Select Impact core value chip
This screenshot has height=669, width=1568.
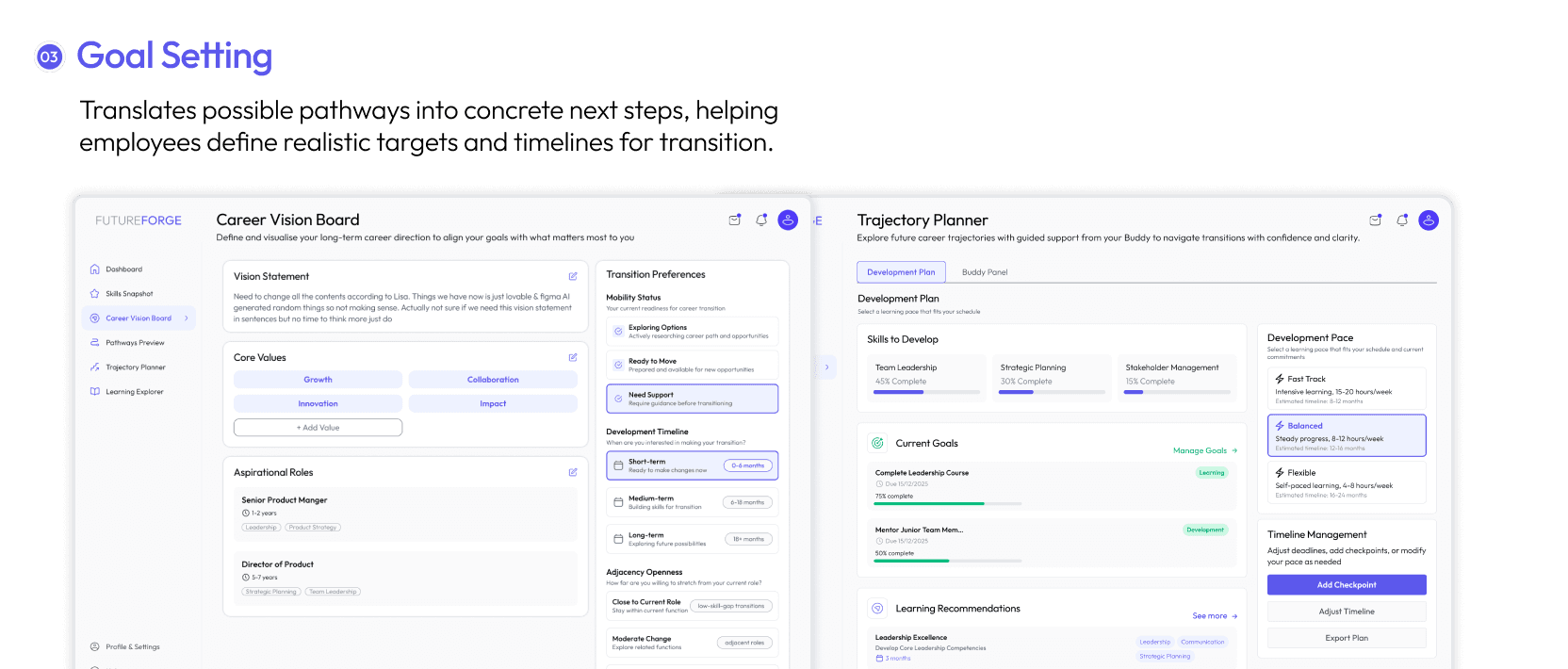coord(493,403)
